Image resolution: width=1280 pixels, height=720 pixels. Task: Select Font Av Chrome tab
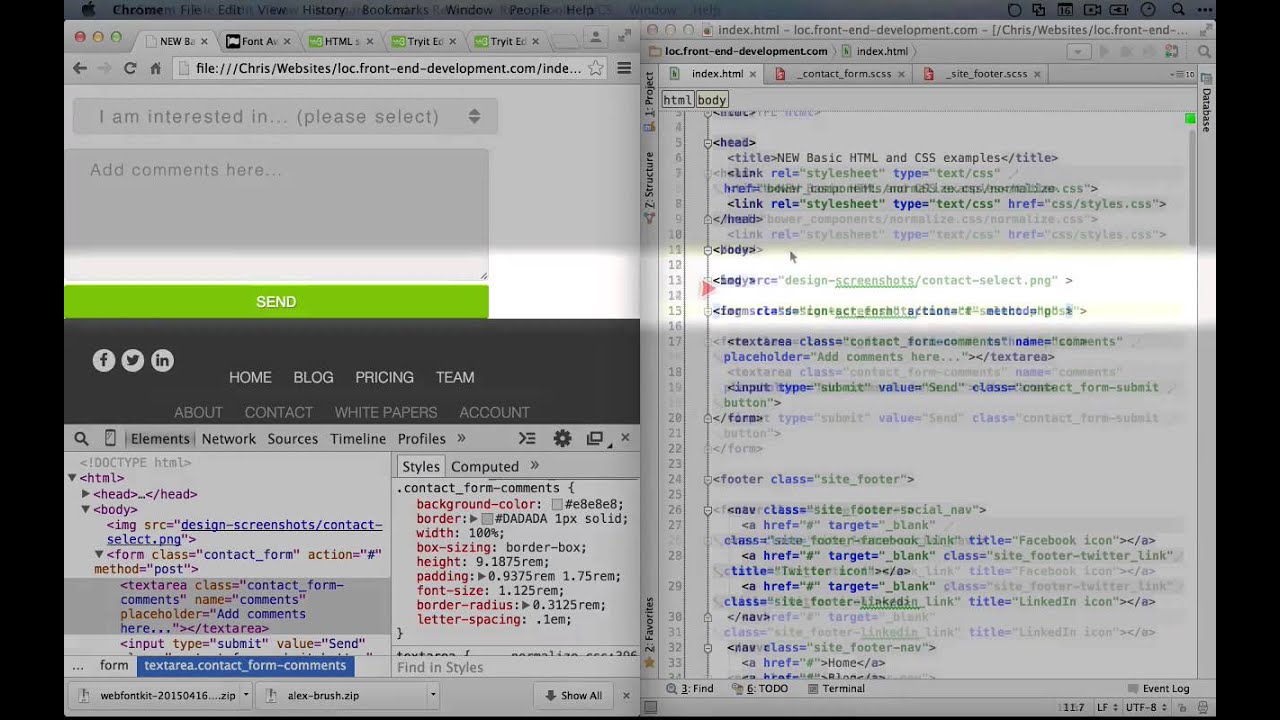pyautogui.click(x=259, y=41)
